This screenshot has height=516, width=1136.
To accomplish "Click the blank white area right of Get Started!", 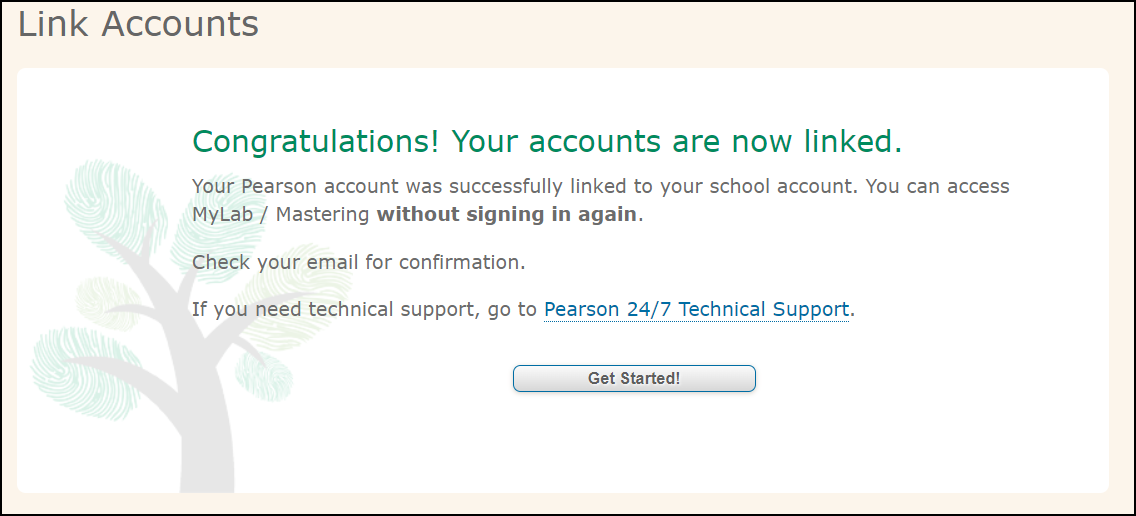I will (927, 378).
